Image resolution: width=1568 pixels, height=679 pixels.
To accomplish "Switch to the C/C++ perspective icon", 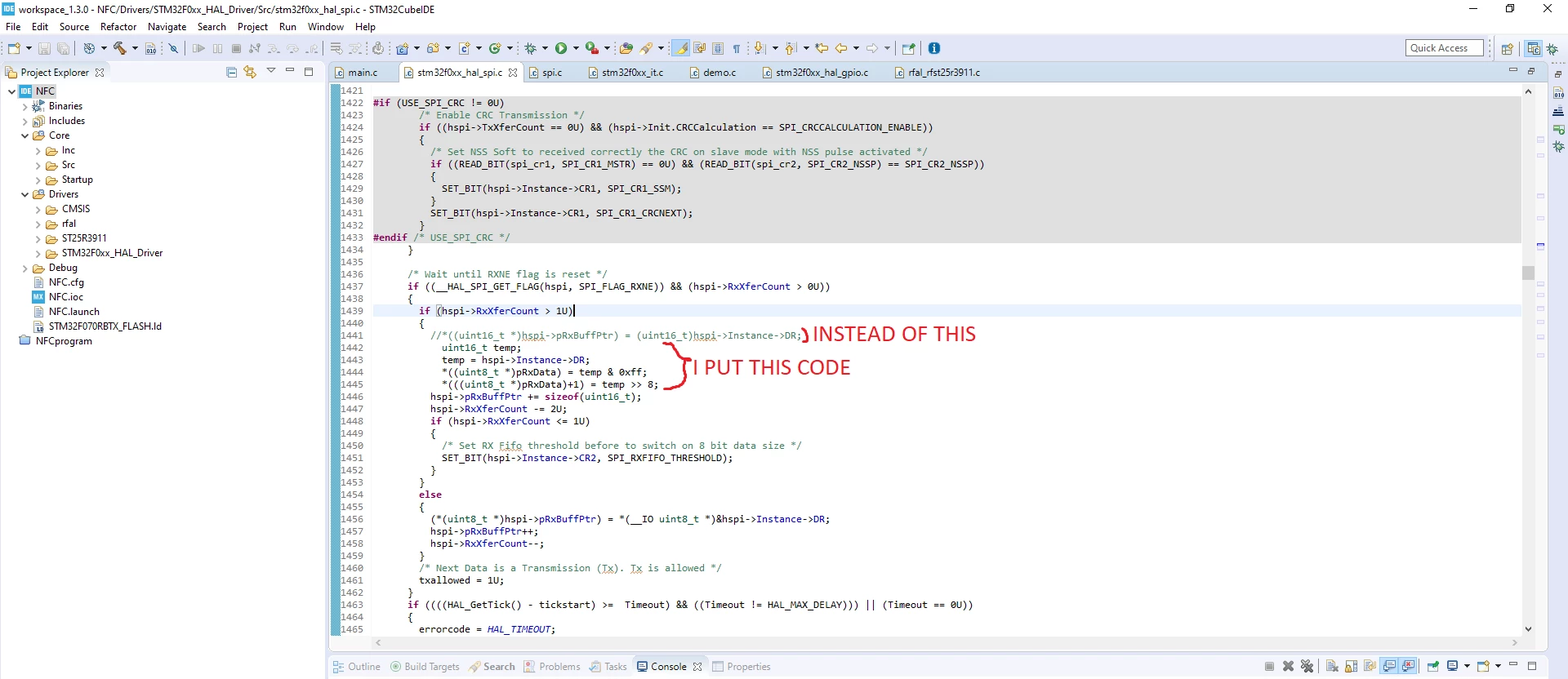I will (1534, 48).
